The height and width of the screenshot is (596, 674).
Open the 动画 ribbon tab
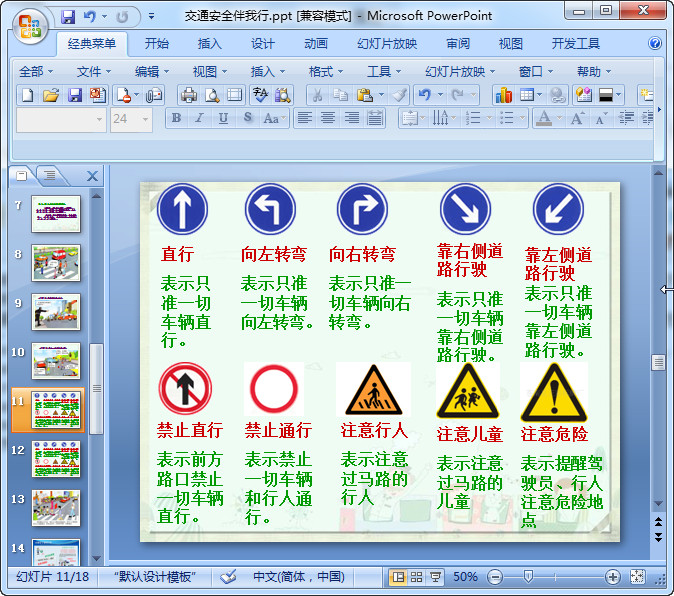(316, 43)
